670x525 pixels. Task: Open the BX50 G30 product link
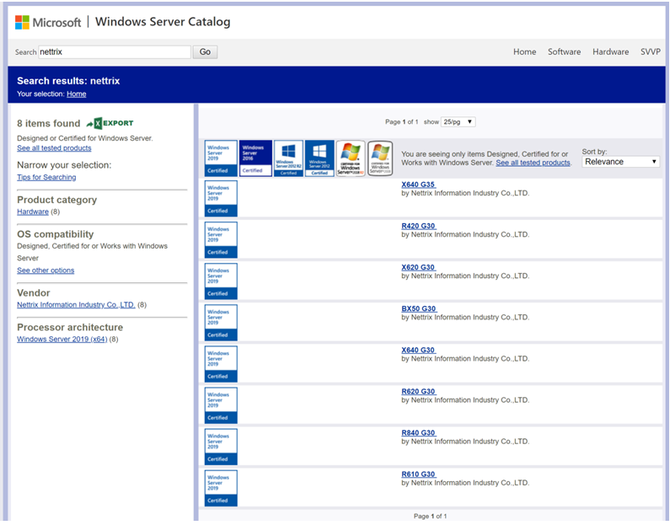coord(419,309)
